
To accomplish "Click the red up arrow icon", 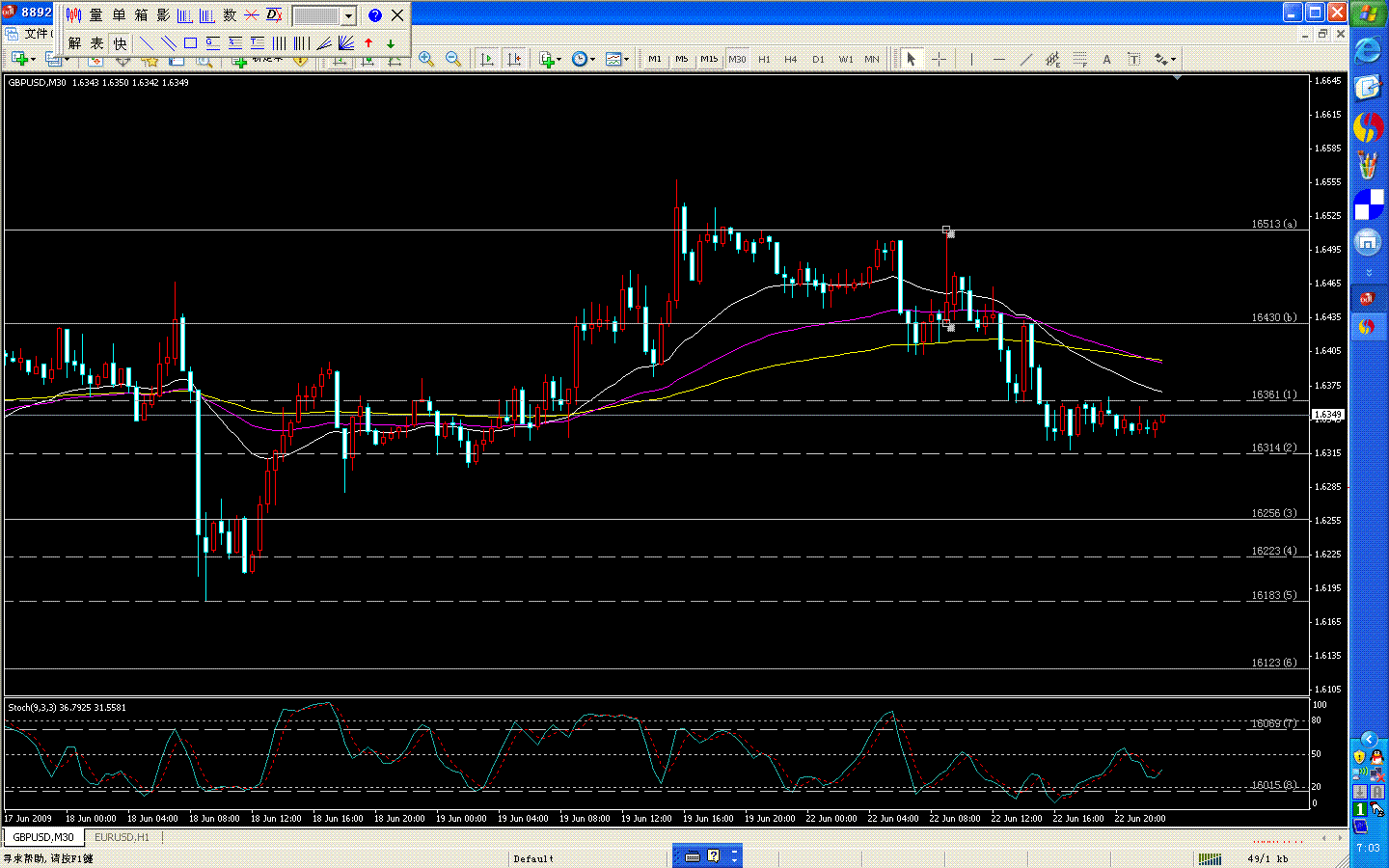I will pos(368,43).
